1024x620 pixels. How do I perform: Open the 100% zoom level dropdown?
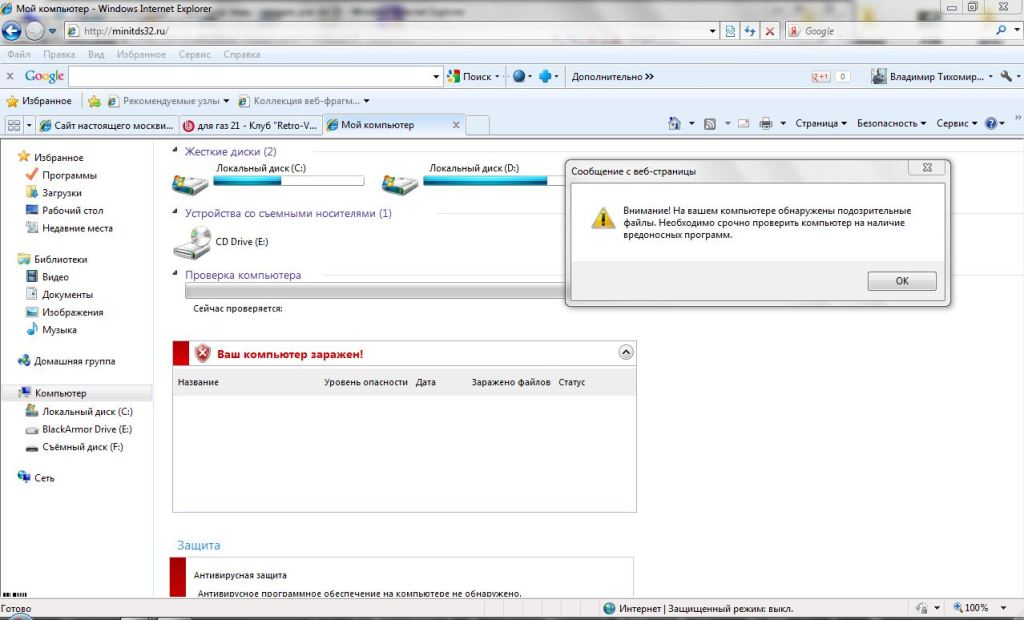(1004, 608)
